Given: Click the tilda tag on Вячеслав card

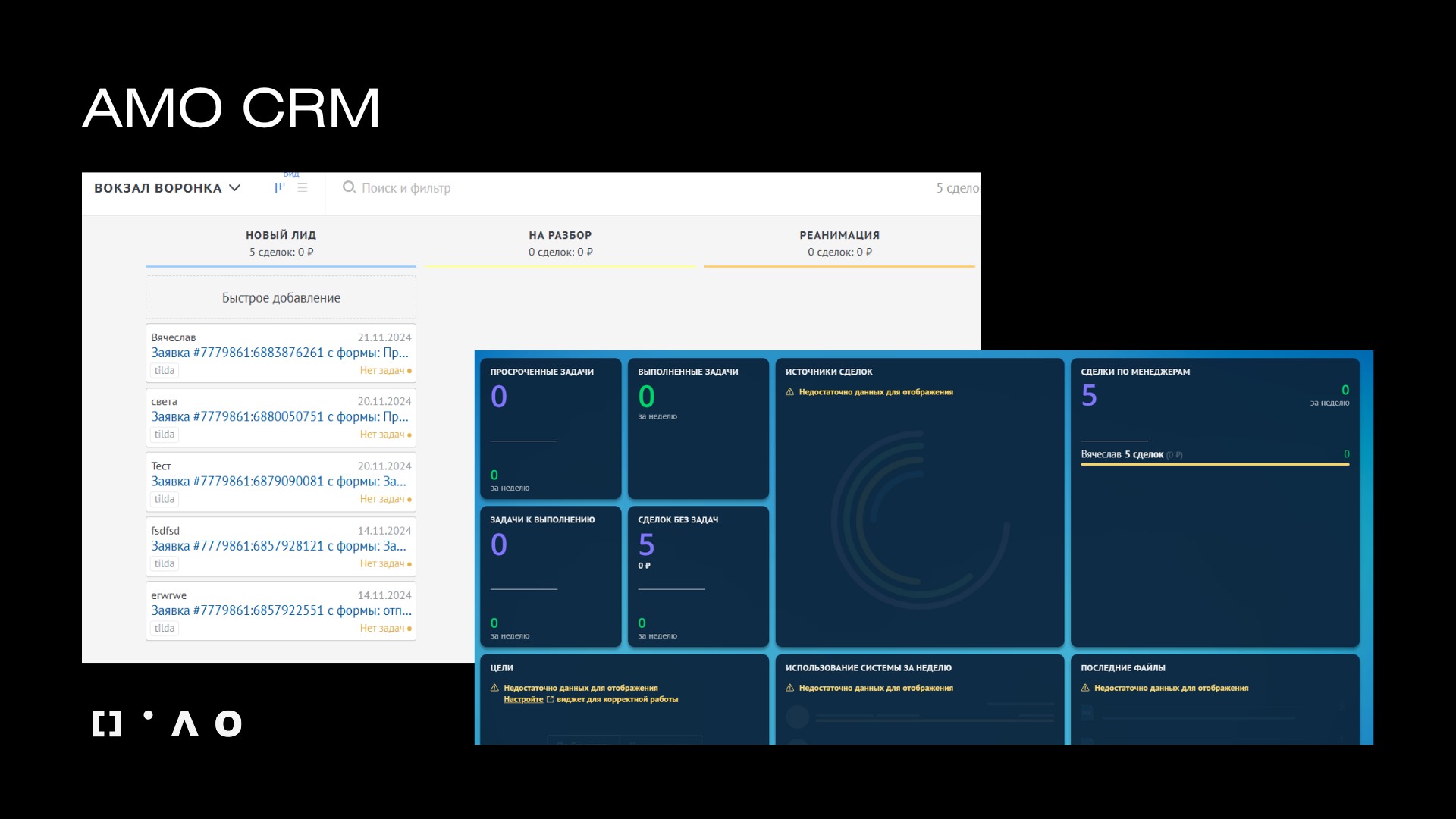Looking at the screenshot, I should (165, 370).
